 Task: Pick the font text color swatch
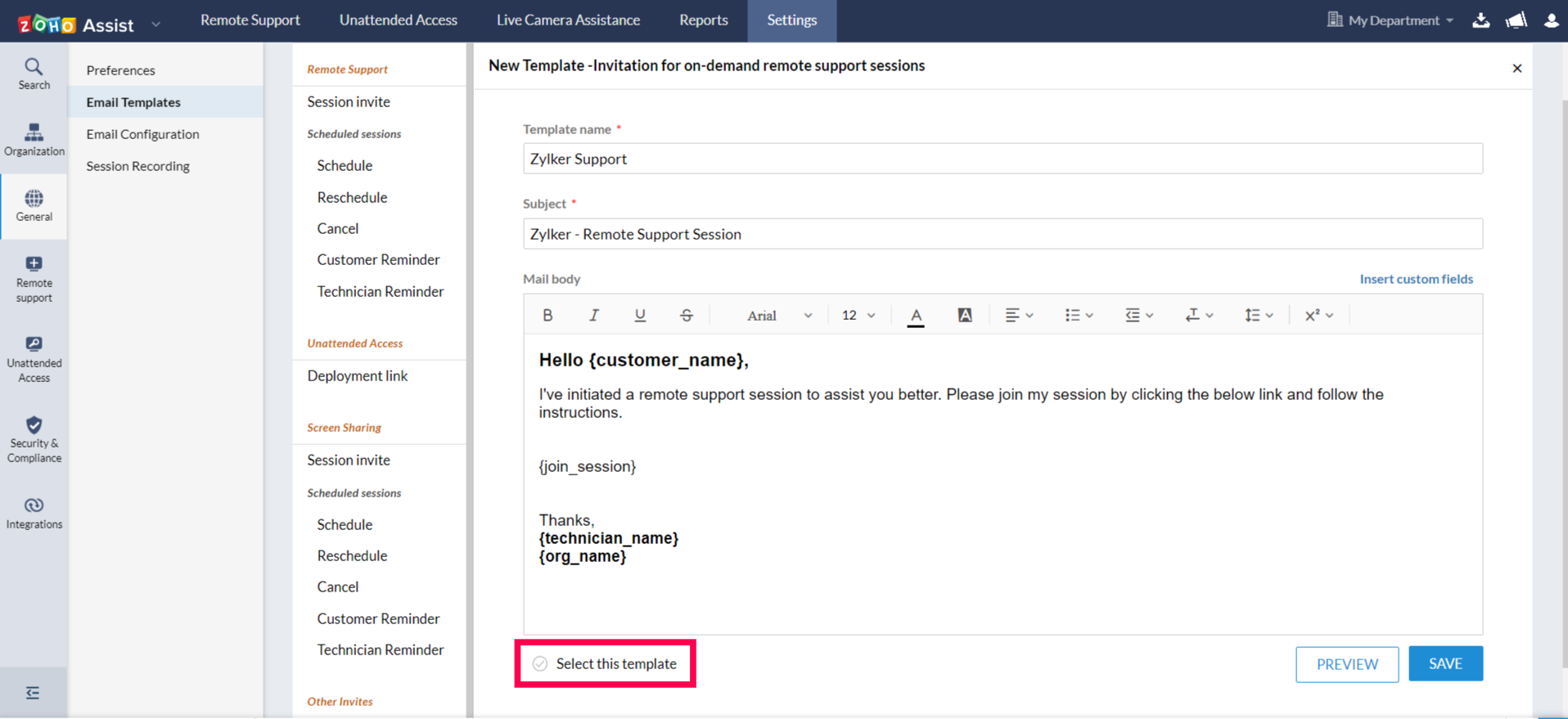click(916, 316)
